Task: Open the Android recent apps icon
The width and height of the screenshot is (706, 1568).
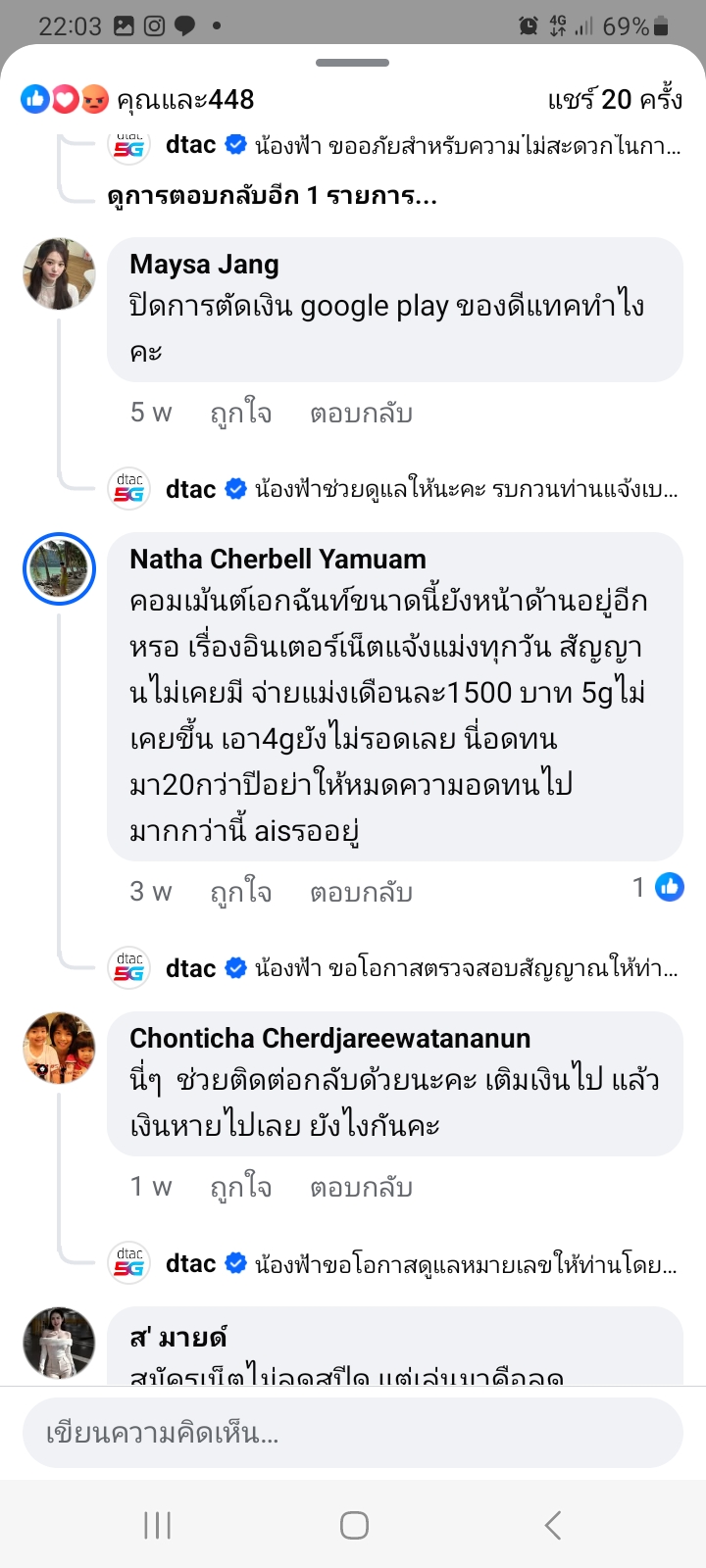Action: [x=157, y=1525]
